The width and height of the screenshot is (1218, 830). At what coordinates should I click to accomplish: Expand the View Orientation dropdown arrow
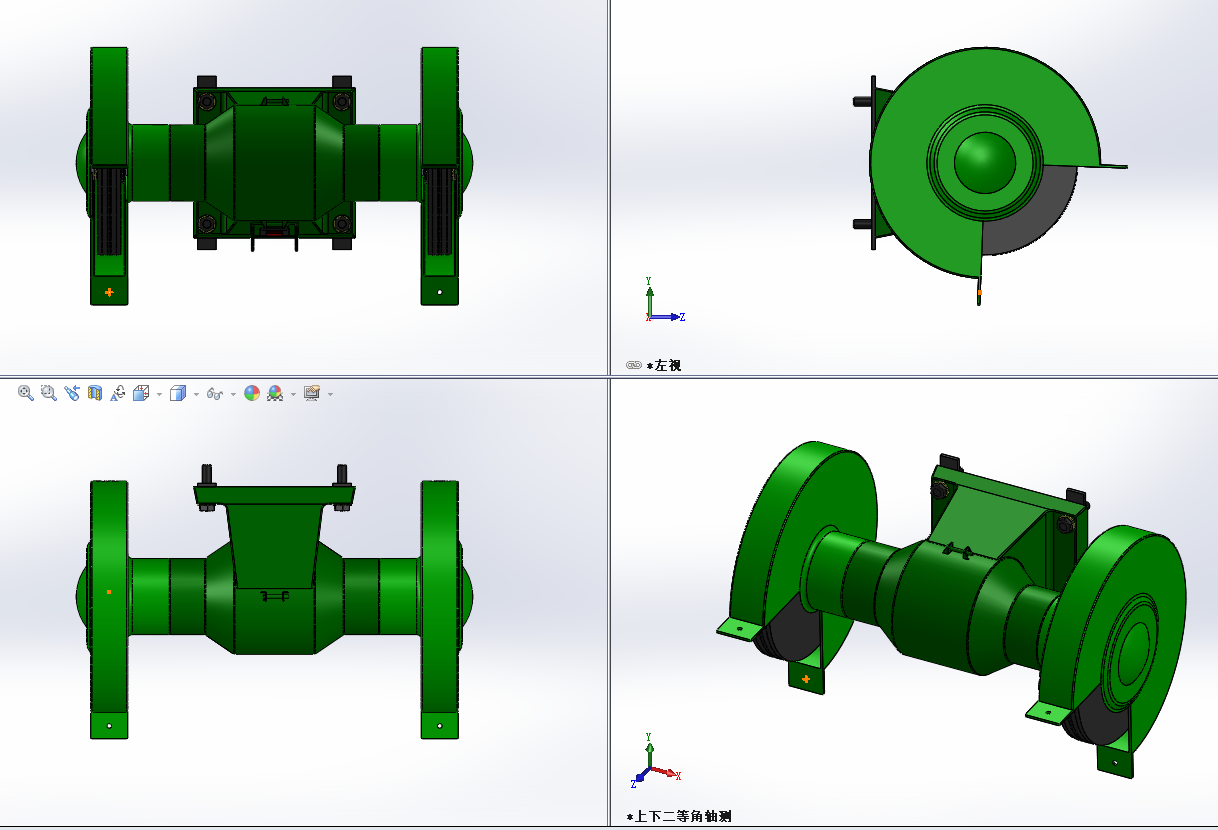tap(159, 394)
